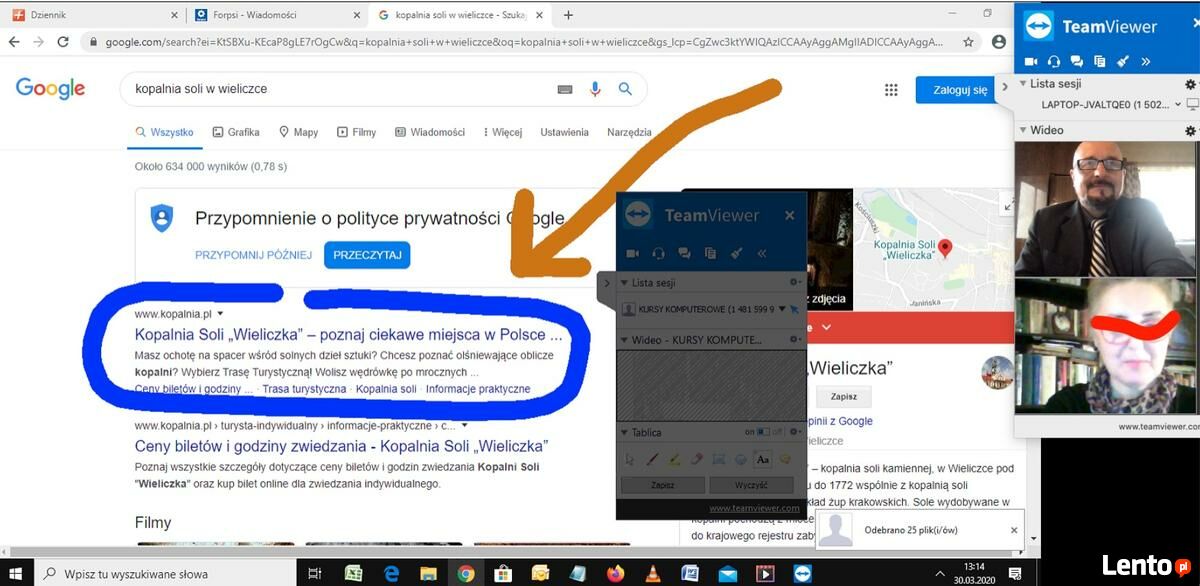The image size is (1200, 586).
Task: Toggle the Tablica on/off switch
Action: tap(764, 433)
